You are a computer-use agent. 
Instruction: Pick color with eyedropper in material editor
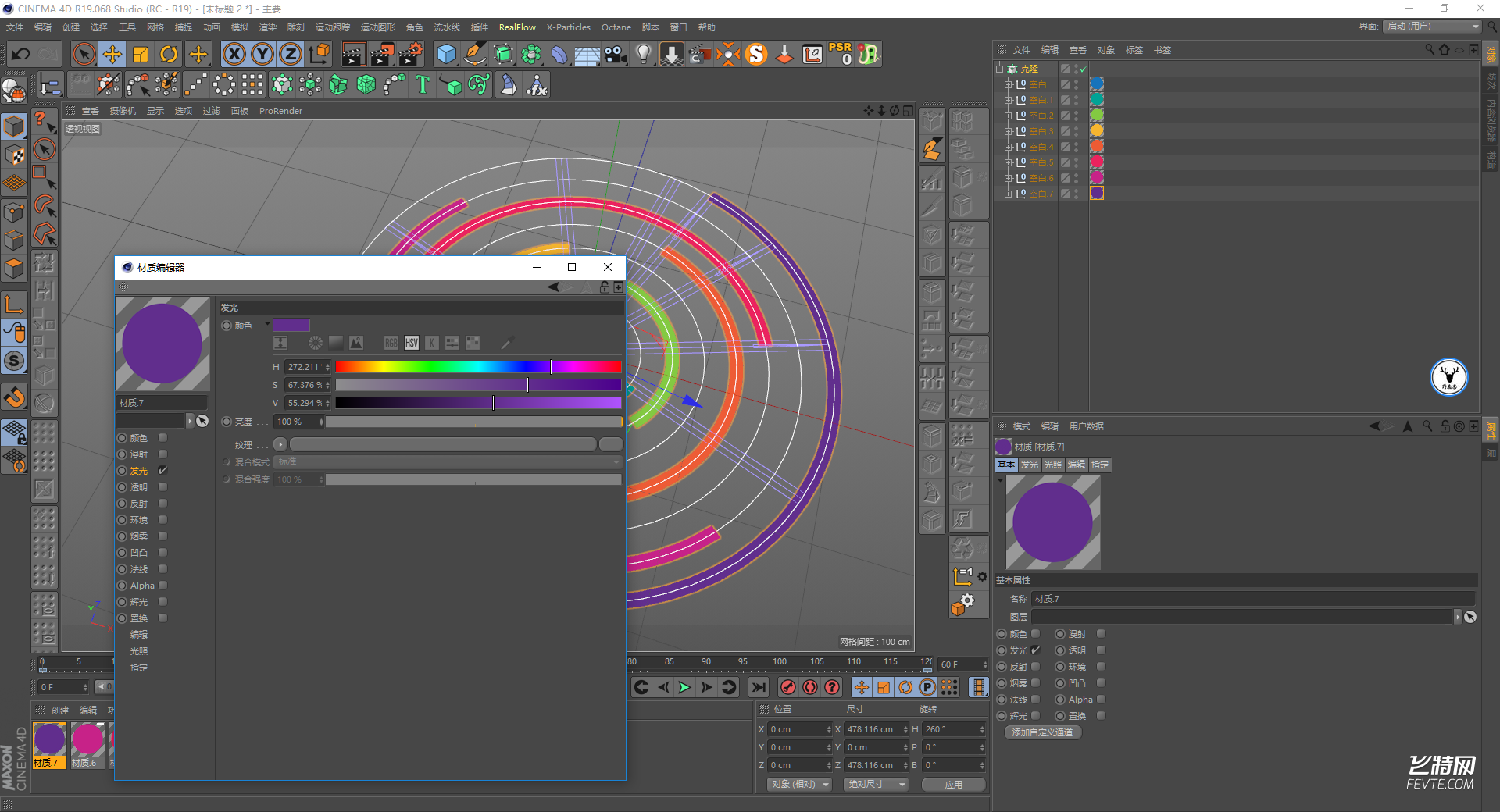coord(507,343)
